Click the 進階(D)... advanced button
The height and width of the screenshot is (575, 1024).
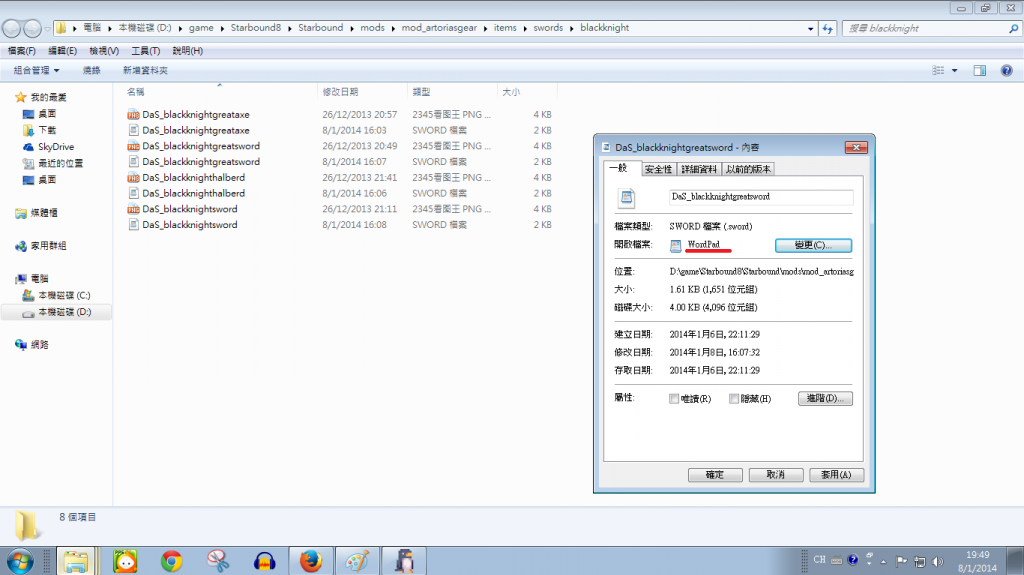825,399
